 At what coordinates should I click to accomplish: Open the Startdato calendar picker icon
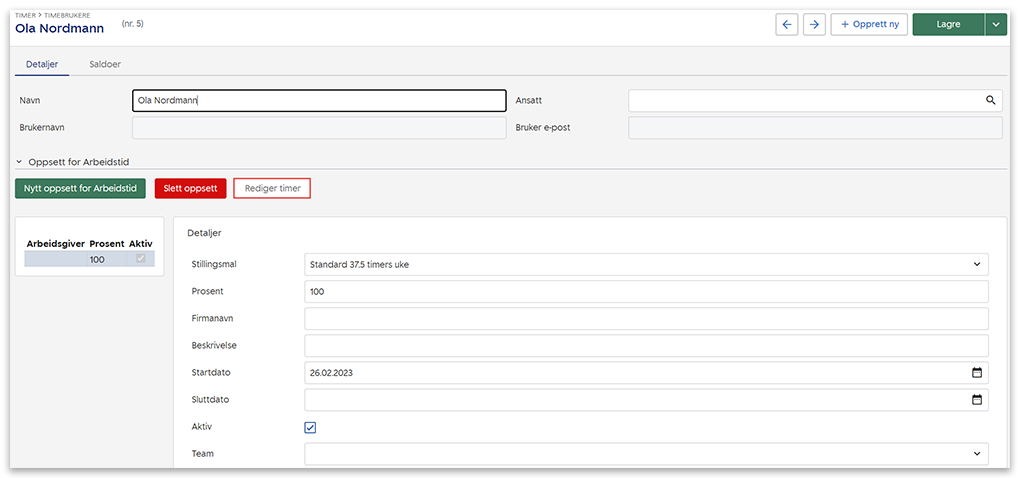point(977,373)
